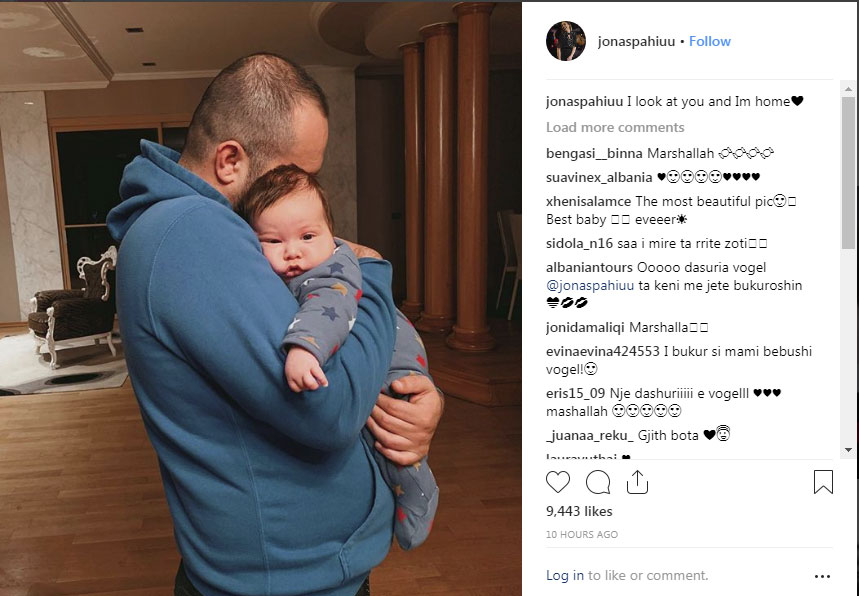Follow the jonaspahiuu account
The image size is (859, 596).
tap(709, 41)
